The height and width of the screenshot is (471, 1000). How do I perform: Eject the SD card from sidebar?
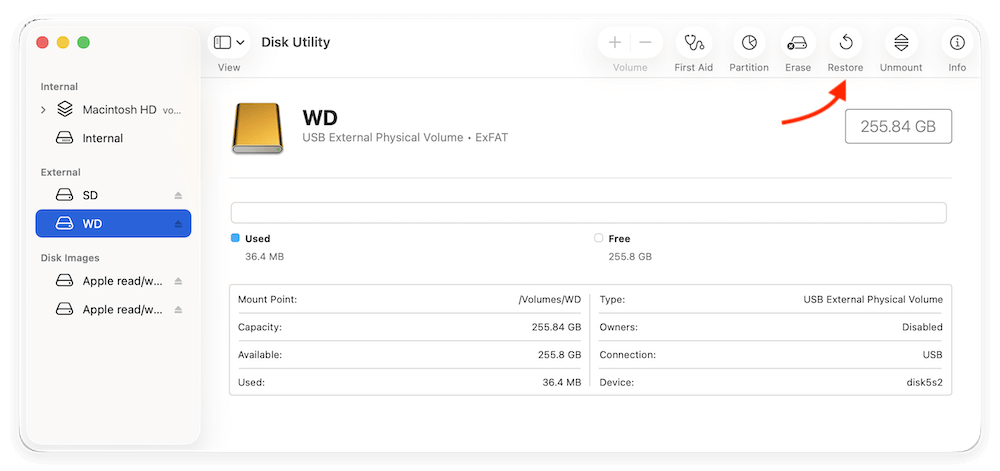click(179, 195)
